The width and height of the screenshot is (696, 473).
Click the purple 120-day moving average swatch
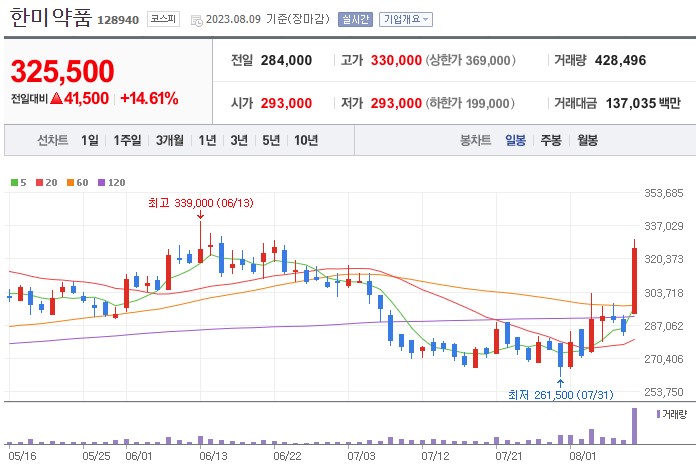101,182
